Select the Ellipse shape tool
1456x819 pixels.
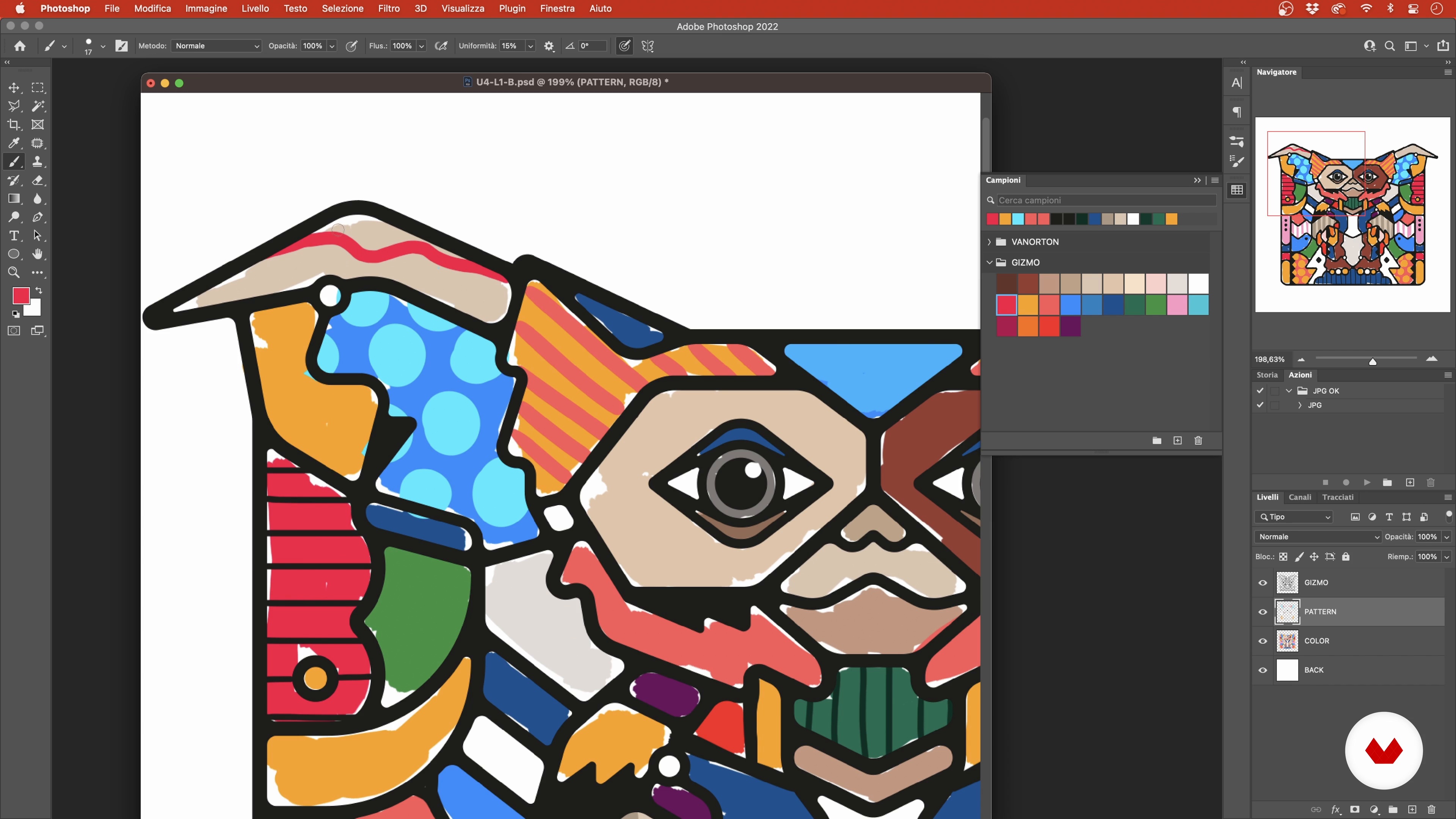point(14,254)
